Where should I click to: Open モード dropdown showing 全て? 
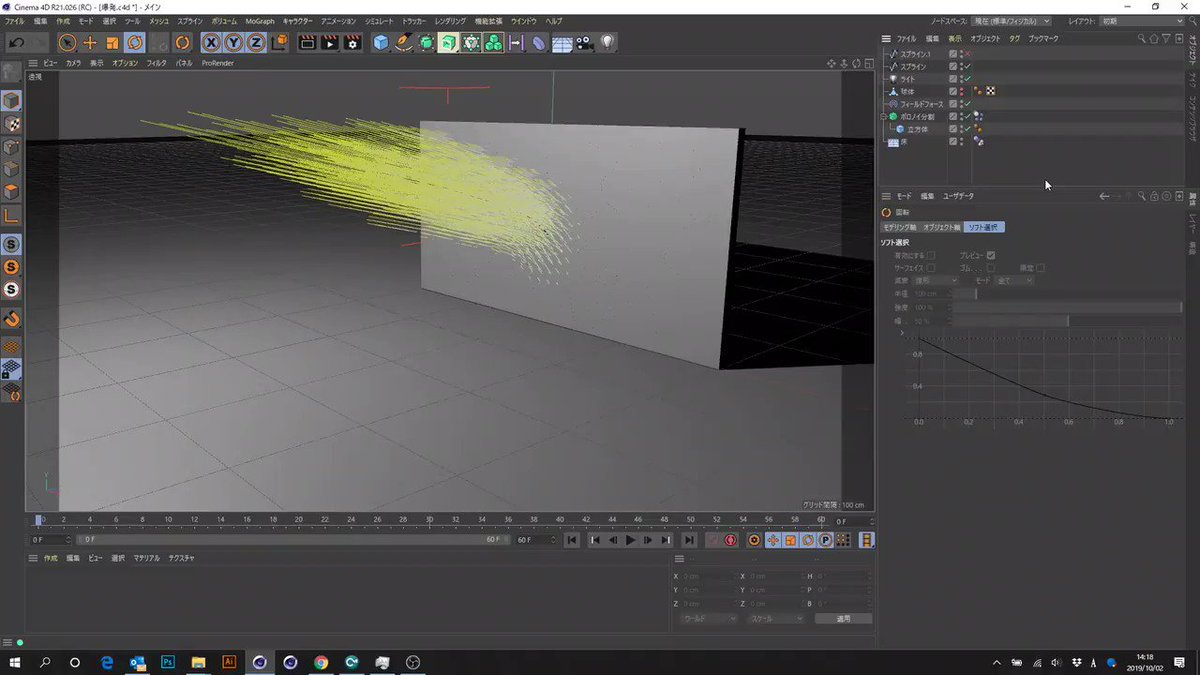coord(1013,281)
